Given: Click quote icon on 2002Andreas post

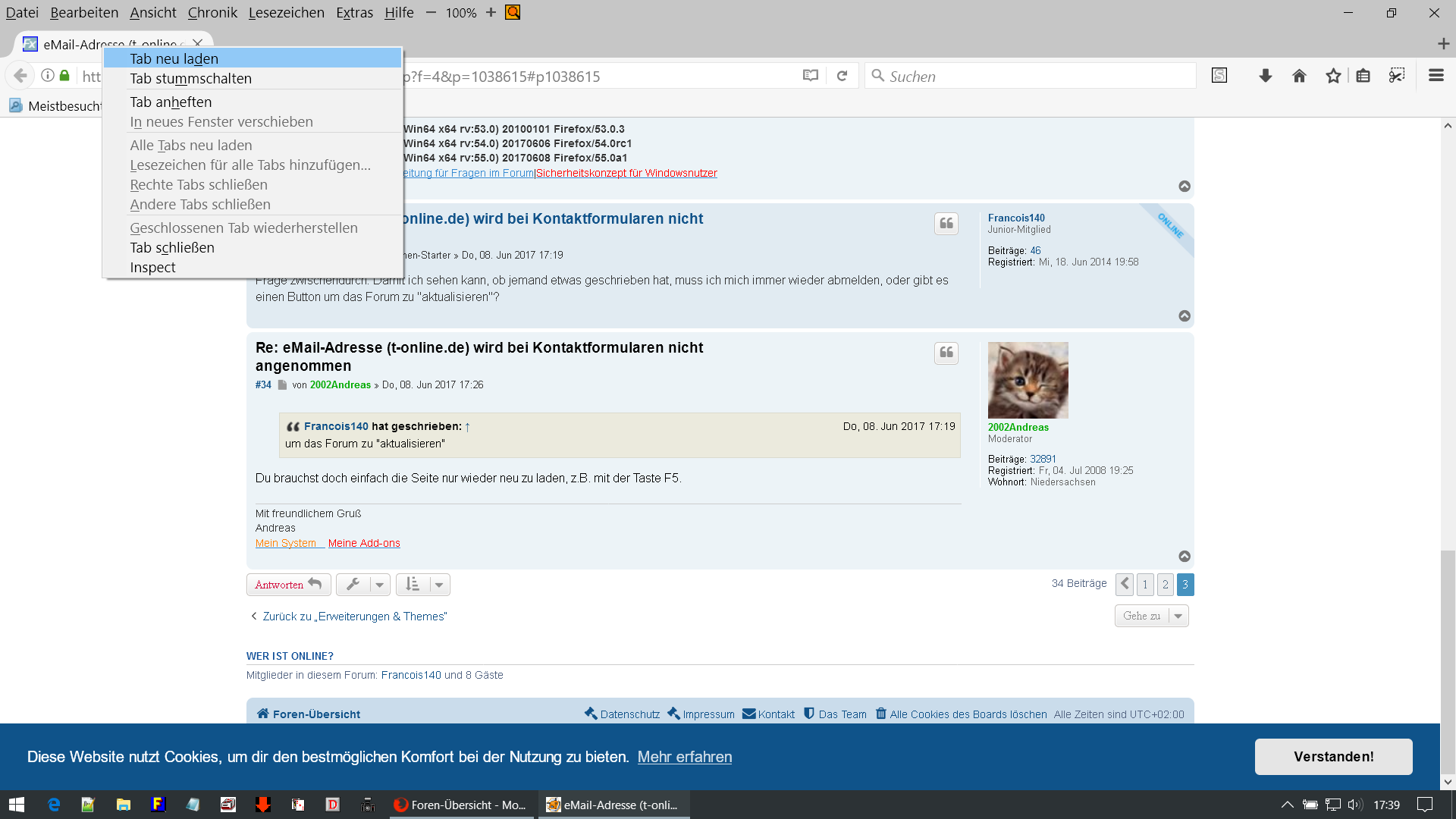Looking at the screenshot, I should click(x=946, y=353).
